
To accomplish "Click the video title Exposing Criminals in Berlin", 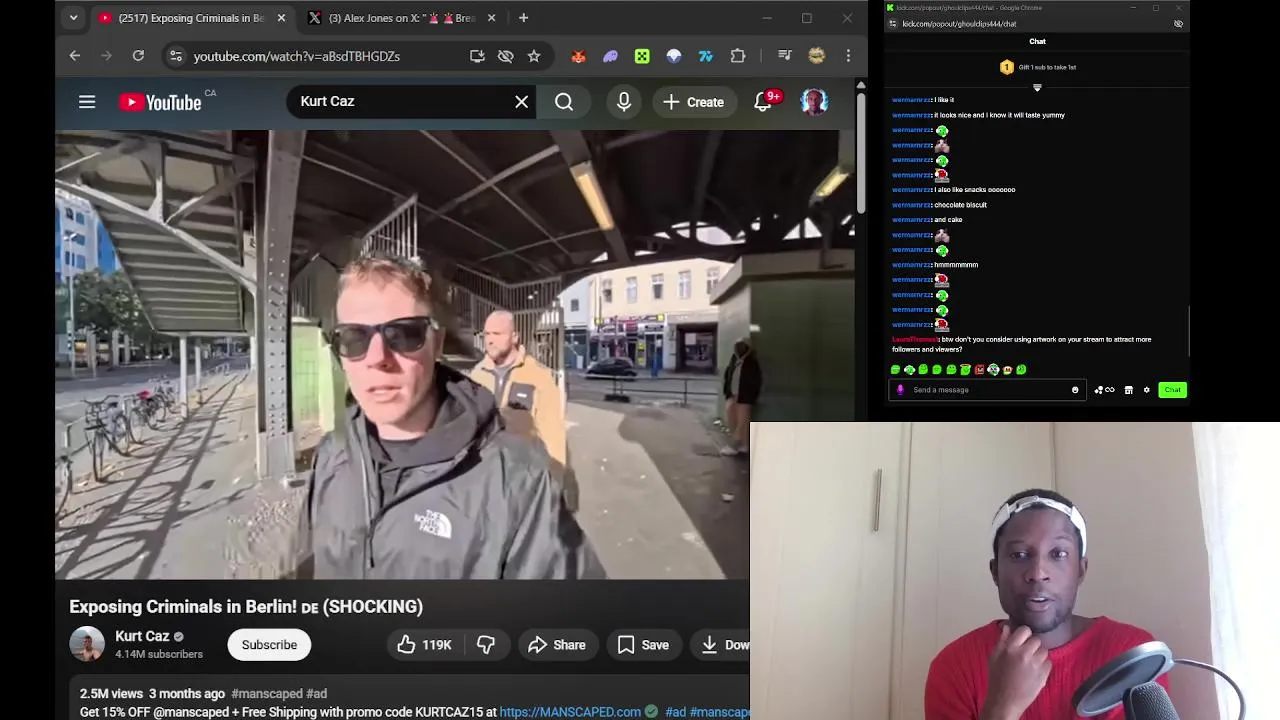I will pos(246,607).
